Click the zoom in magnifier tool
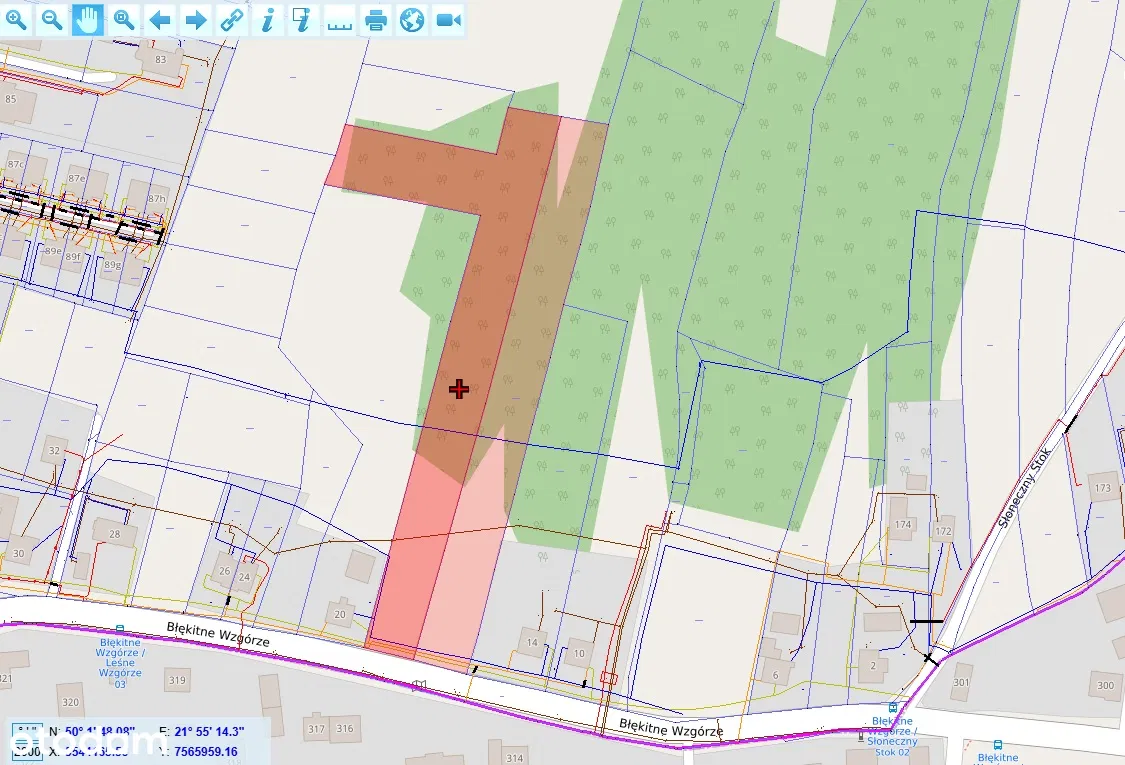The height and width of the screenshot is (765, 1125). pos(17,19)
